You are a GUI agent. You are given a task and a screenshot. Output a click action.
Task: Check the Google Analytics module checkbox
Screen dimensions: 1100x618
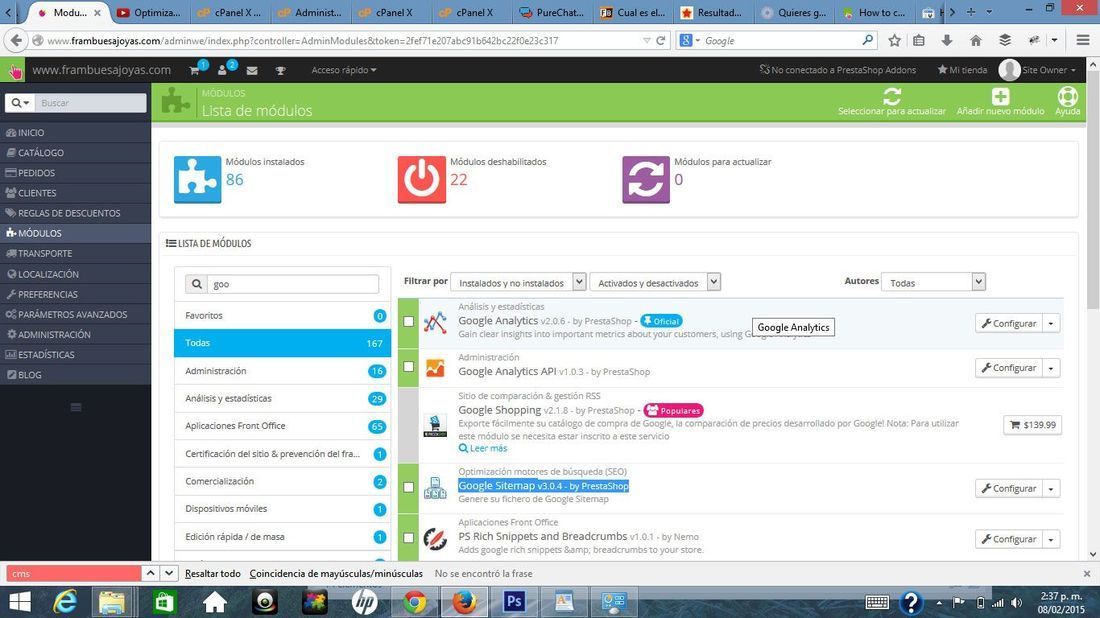point(408,321)
